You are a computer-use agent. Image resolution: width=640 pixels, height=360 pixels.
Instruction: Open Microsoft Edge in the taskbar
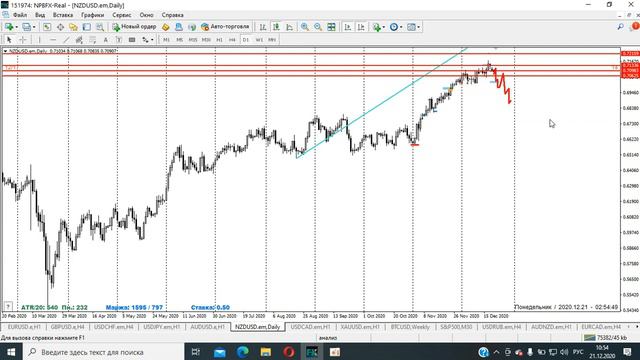[242, 352]
